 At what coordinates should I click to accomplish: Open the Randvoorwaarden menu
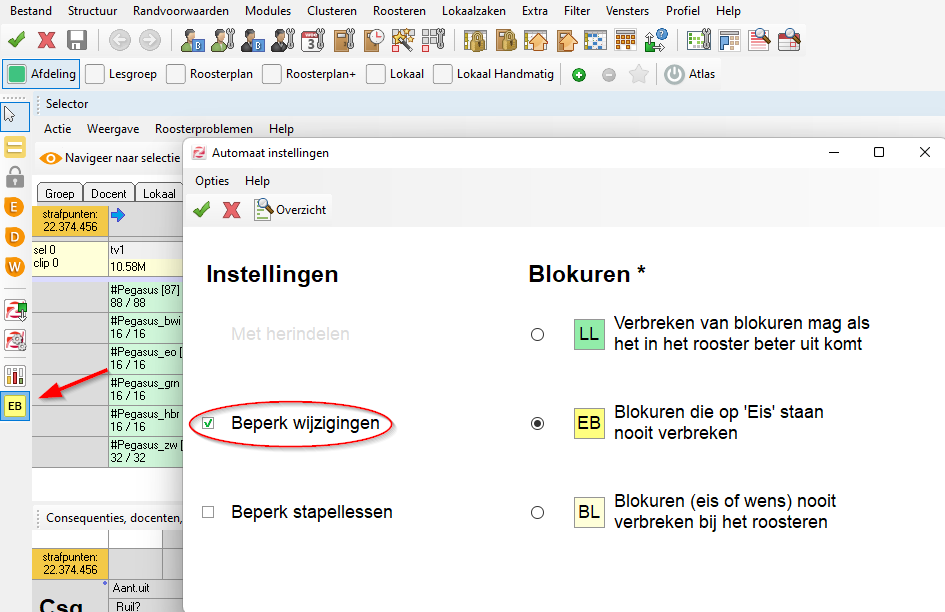coord(181,11)
